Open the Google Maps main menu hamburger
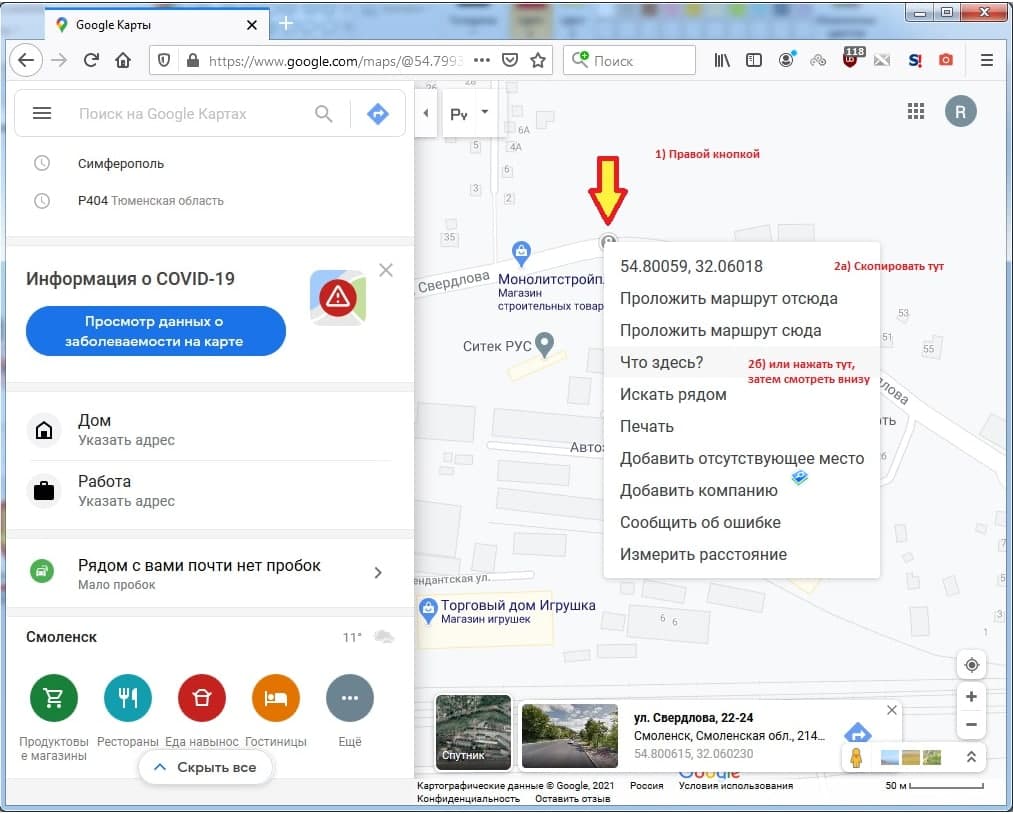 42,113
